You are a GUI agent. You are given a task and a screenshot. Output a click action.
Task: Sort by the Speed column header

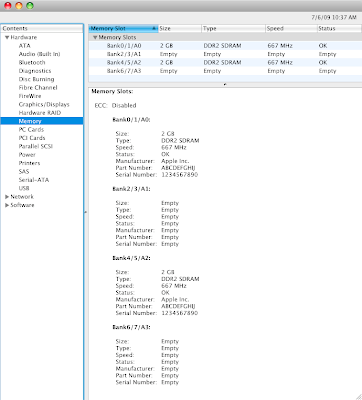coord(291,29)
